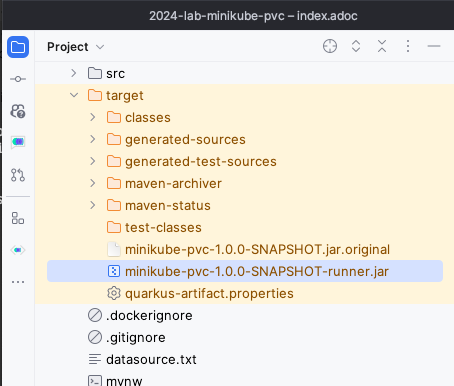Click the datasource.txt text file icon

click(95, 359)
